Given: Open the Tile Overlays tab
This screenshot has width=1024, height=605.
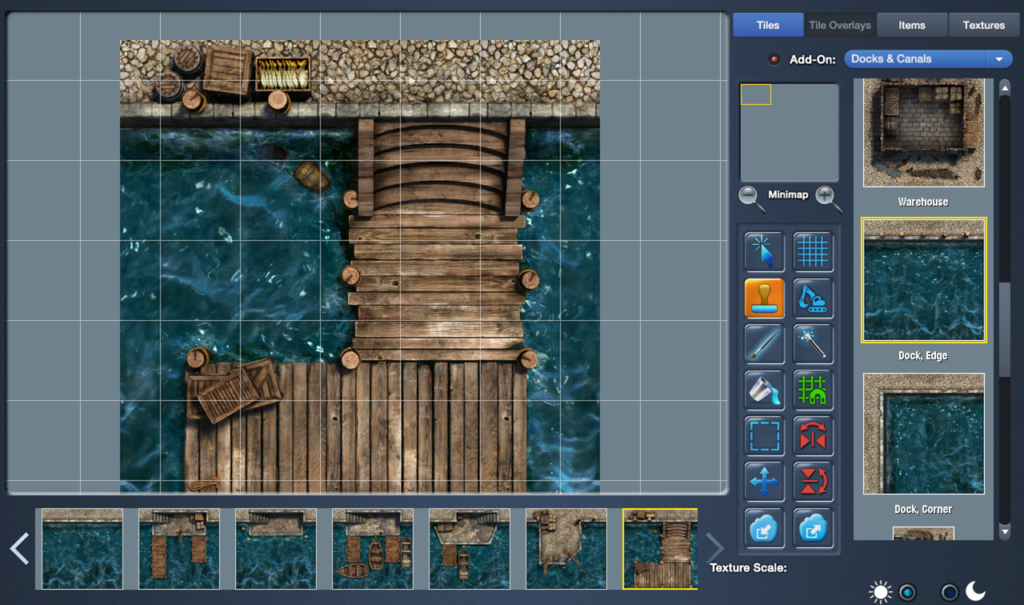Looking at the screenshot, I should (x=839, y=24).
